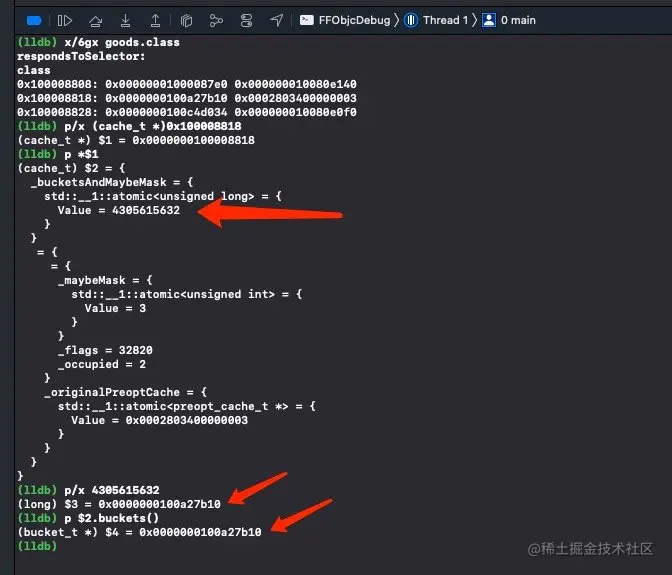This screenshot has height=575, width=672.
Task: Click the 'Value = 0x0002803400000003' line
Action: click(x=159, y=420)
